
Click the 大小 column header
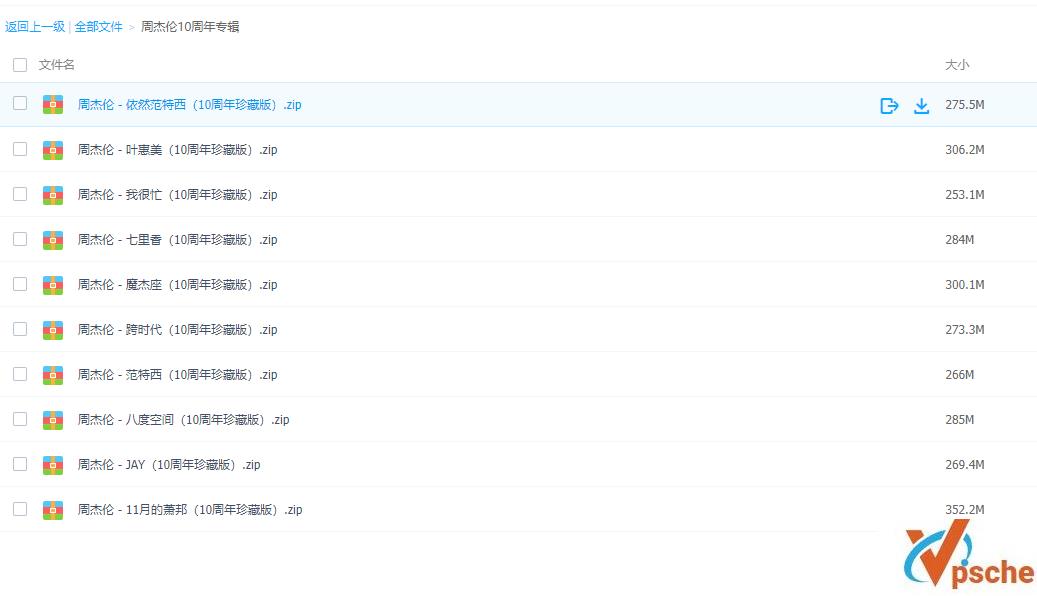955,64
